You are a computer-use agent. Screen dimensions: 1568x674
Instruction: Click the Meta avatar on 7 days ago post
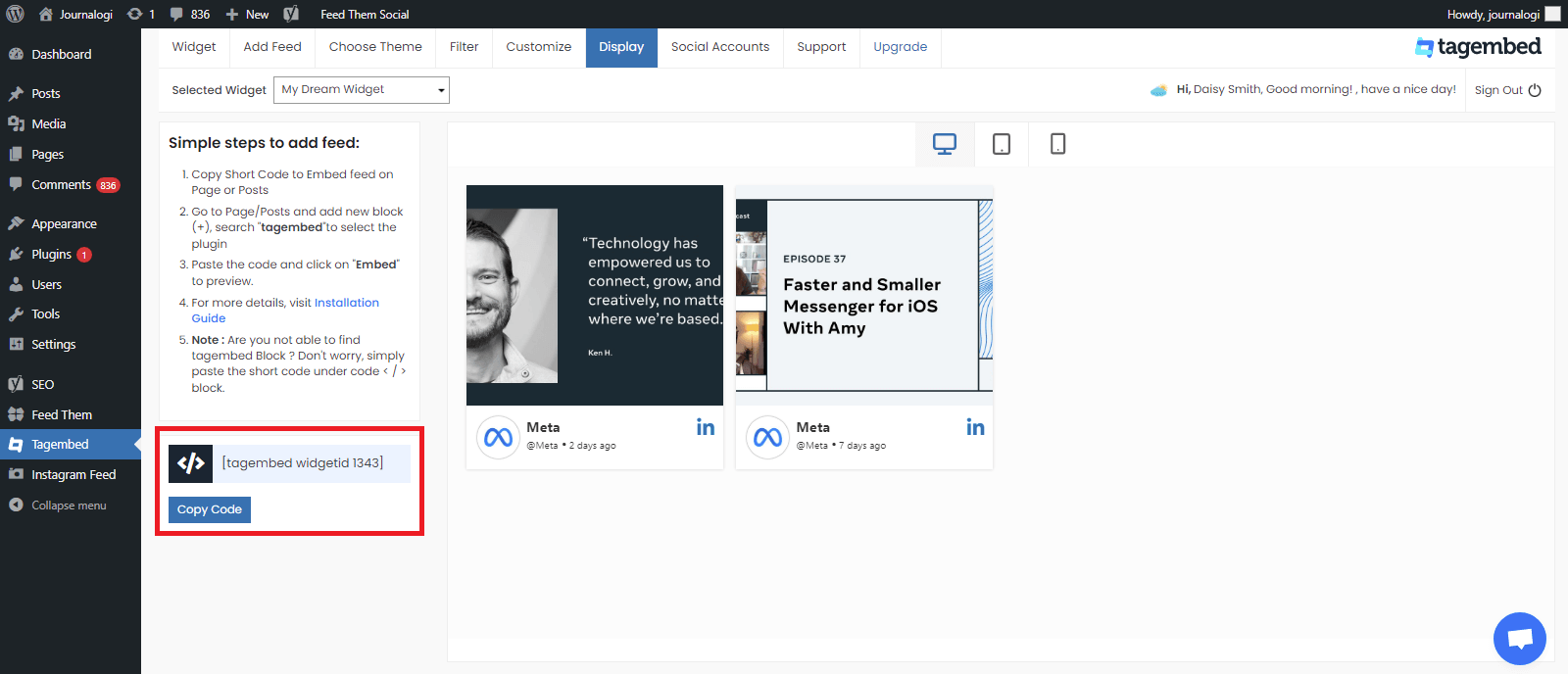pos(767,437)
